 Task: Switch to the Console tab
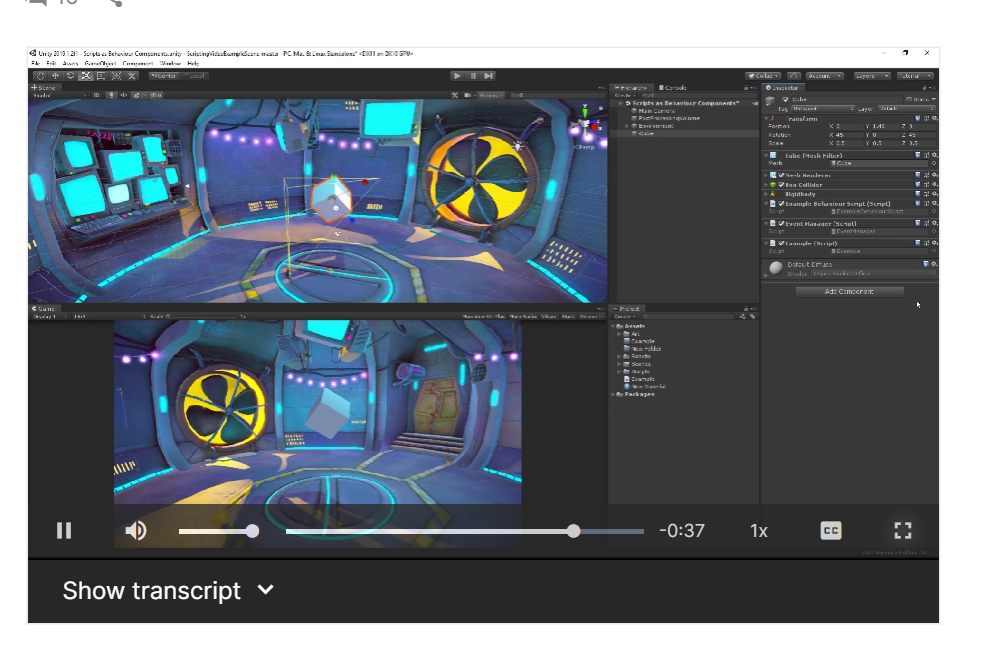click(x=673, y=88)
